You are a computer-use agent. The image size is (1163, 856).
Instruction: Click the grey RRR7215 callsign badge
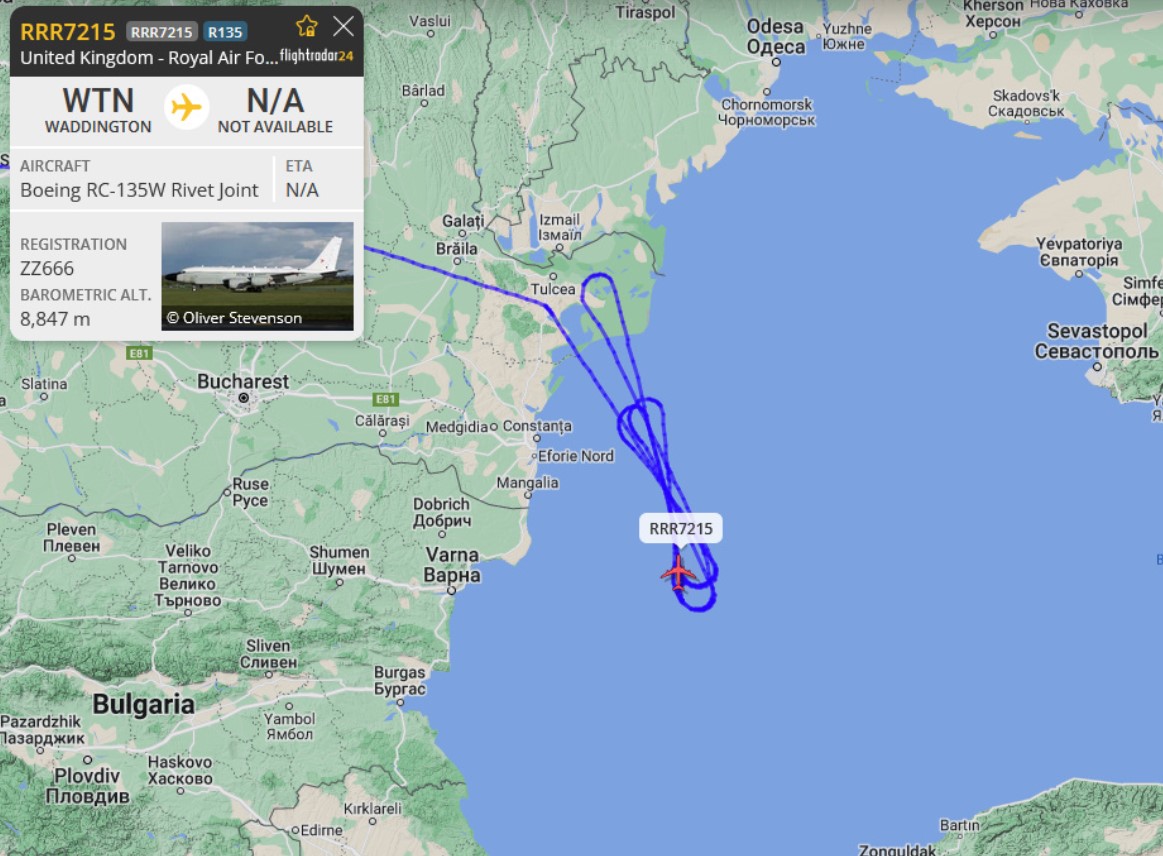pos(162,32)
